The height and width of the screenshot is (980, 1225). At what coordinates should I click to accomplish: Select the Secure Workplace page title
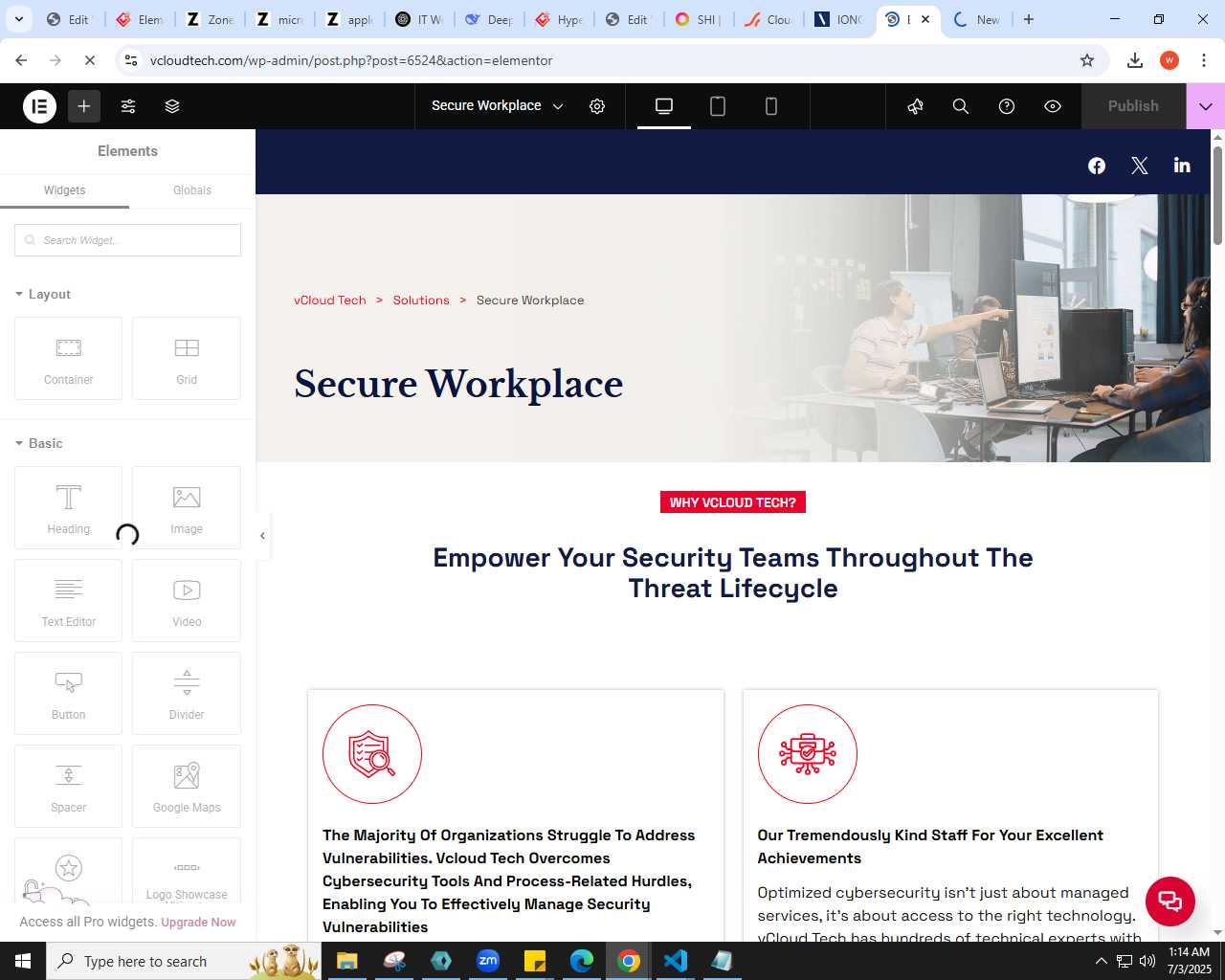458,384
